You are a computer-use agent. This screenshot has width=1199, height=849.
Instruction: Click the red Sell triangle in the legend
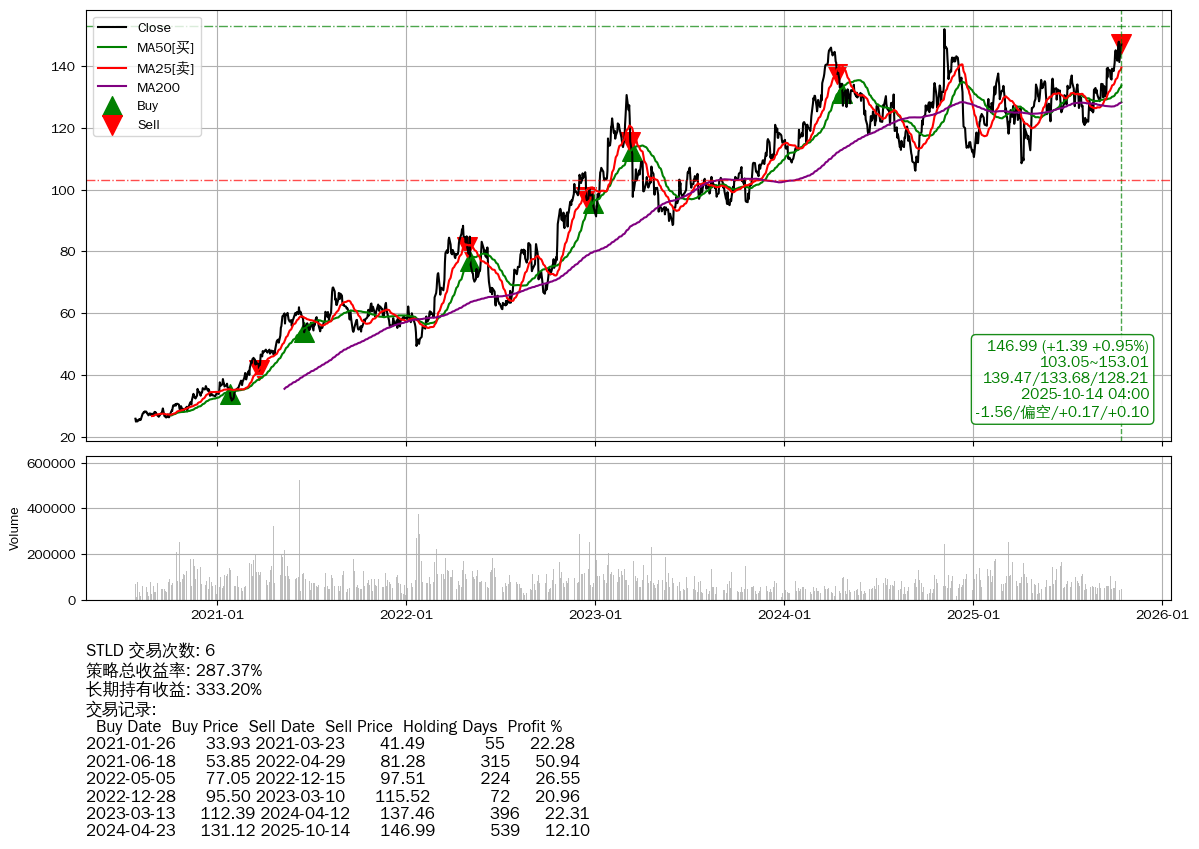coord(113,125)
